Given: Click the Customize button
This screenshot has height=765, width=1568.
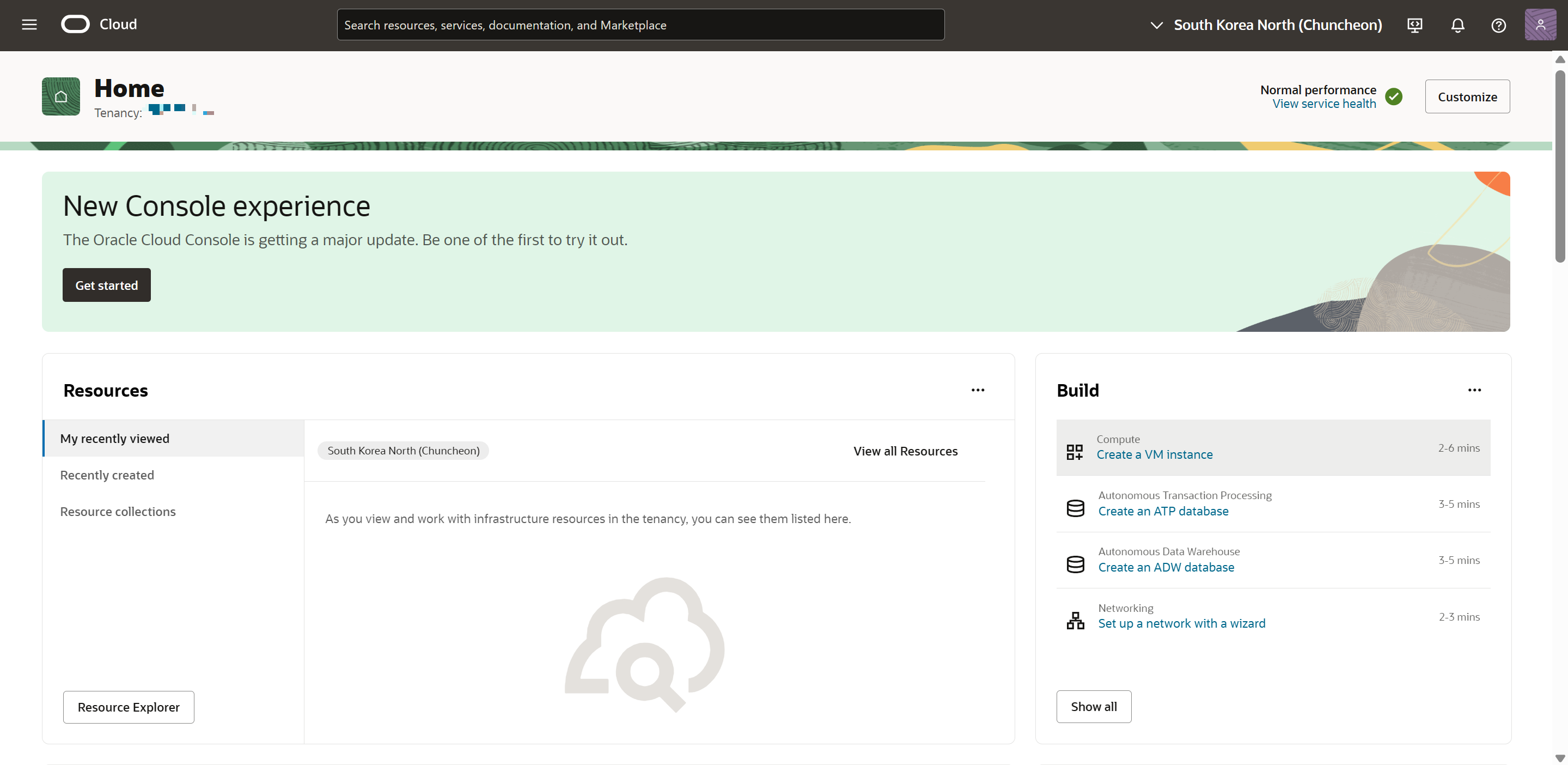Looking at the screenshot, I should coord(1466,96).
